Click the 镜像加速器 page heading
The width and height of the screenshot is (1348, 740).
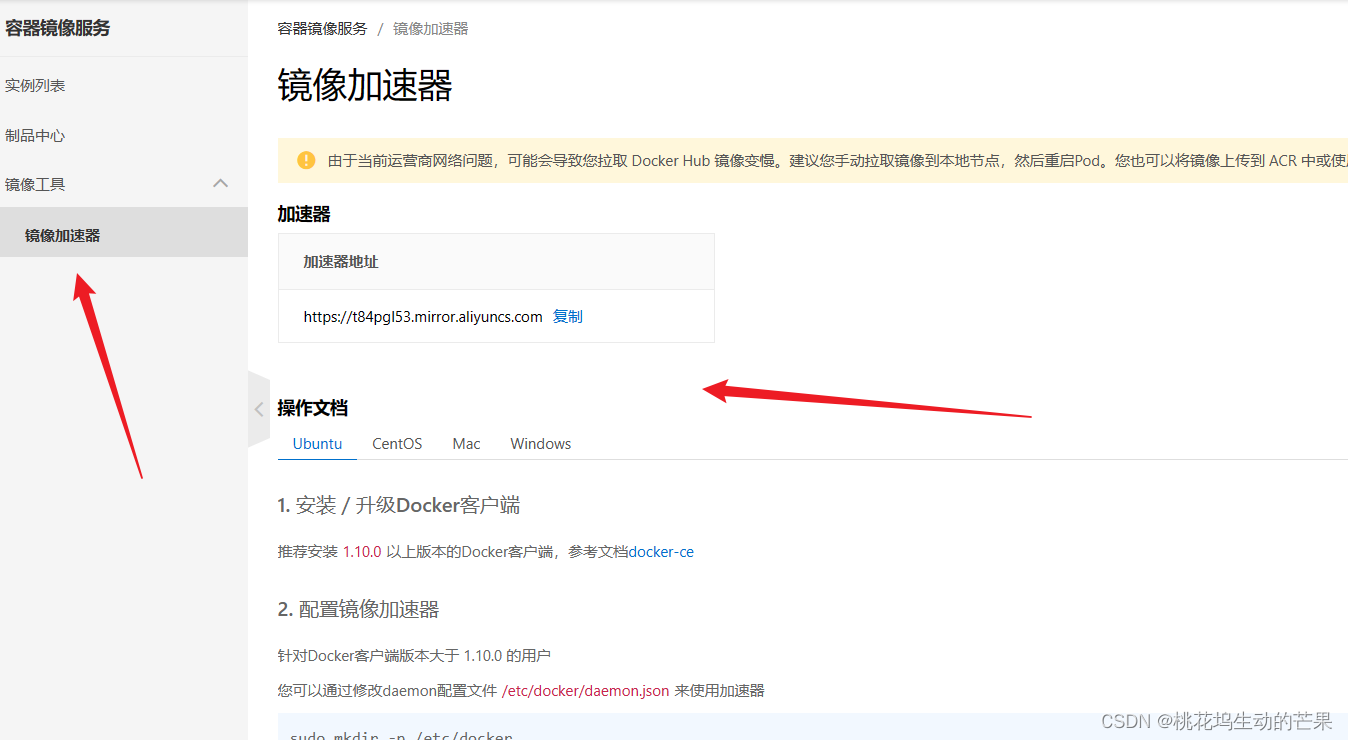365,86
